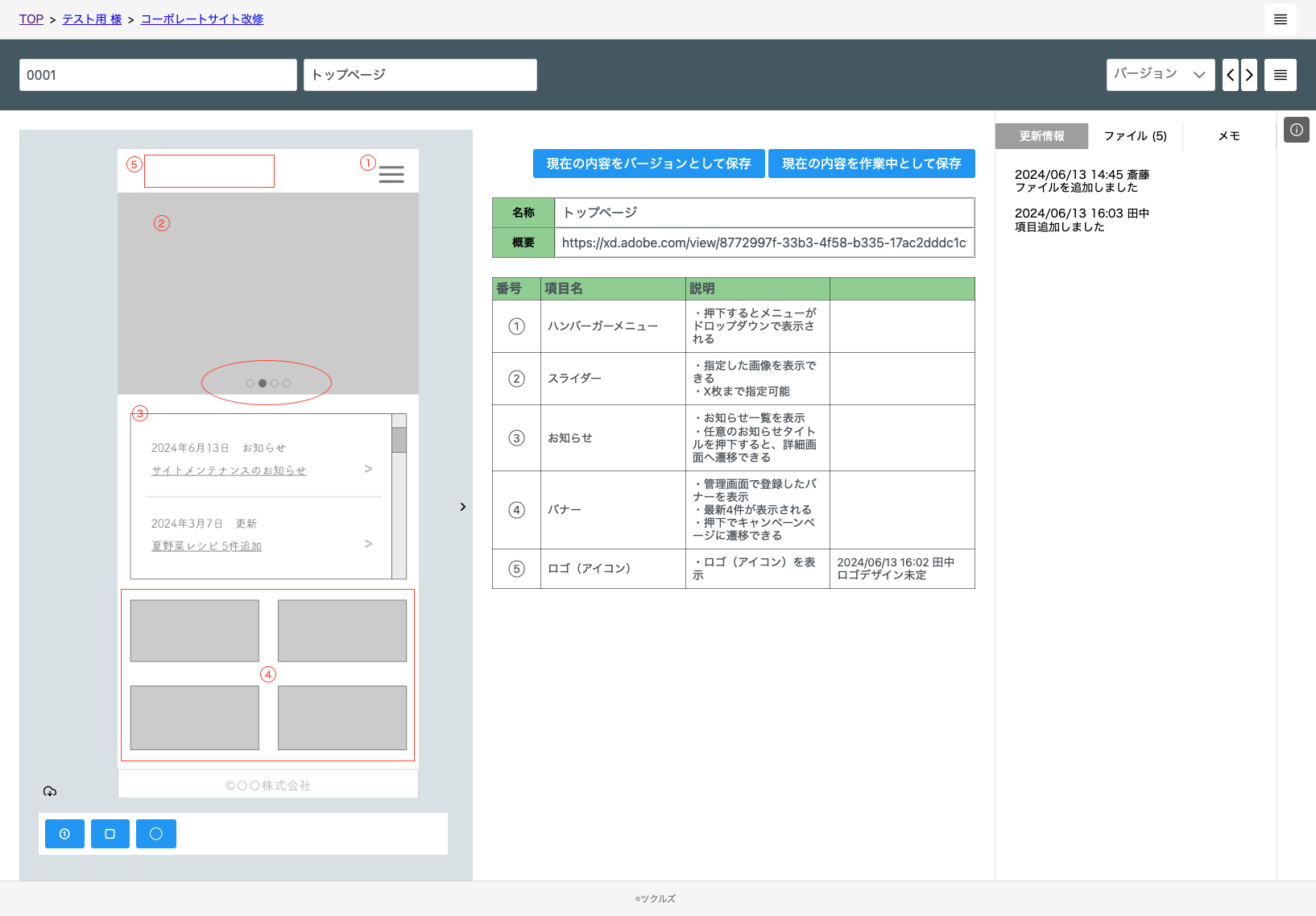Viewport: 1316px width, 916px height.
Task: Edit the 概要 field with the adobe URL
Action: click(x=764, y=242)
